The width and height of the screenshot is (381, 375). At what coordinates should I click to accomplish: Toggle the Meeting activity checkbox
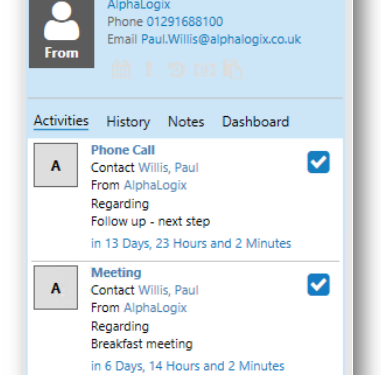(x=318, y=285)
